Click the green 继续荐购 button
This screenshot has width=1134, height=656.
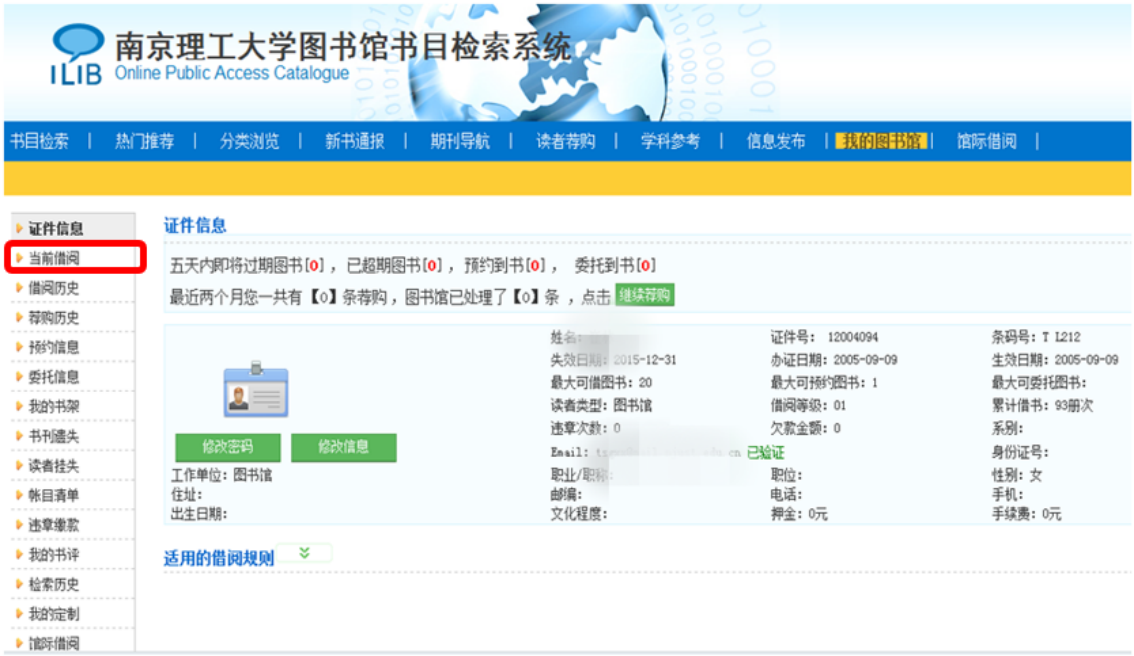tap(644, 295)
